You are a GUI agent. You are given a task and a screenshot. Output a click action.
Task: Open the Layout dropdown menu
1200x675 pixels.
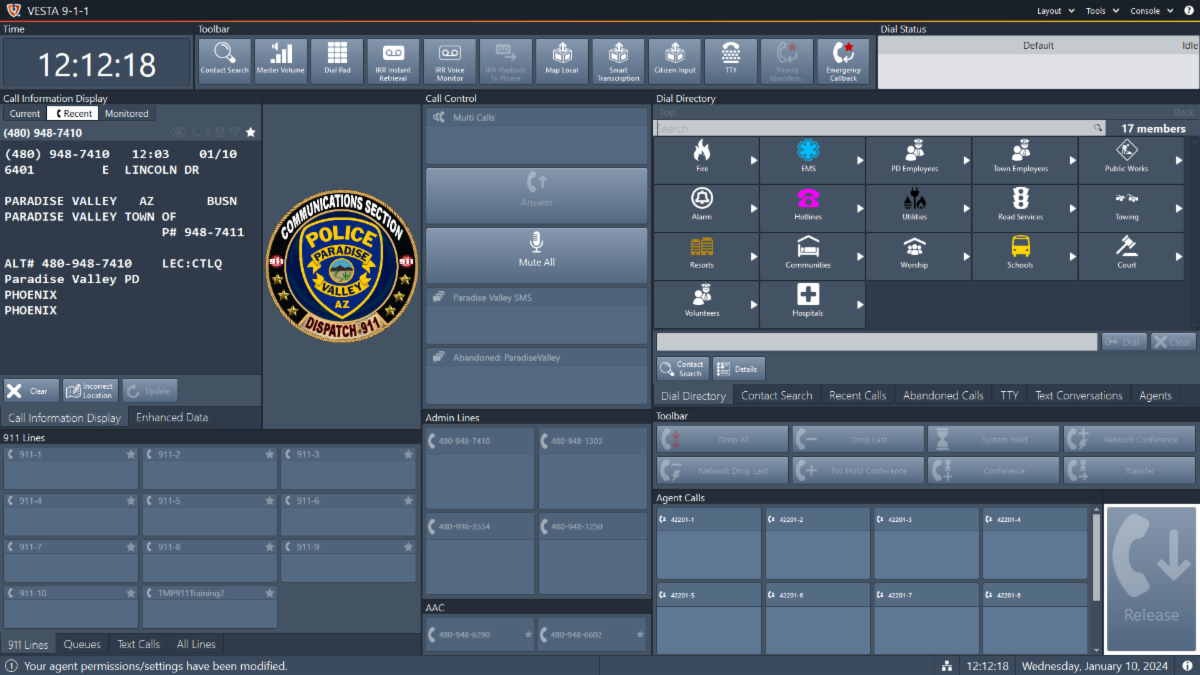pos(1054,11)
